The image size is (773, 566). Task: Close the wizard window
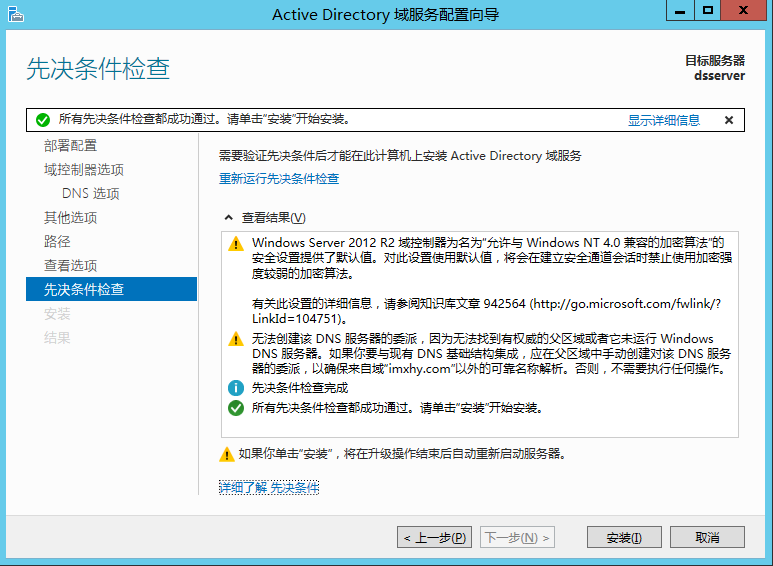point(743,10)
